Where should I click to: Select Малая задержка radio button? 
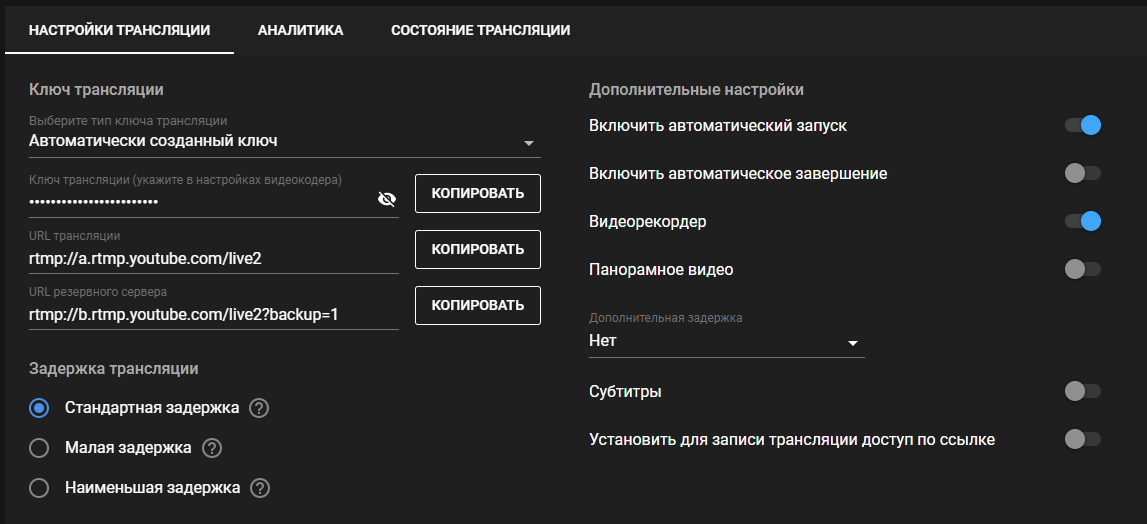(x=39, y=448)
